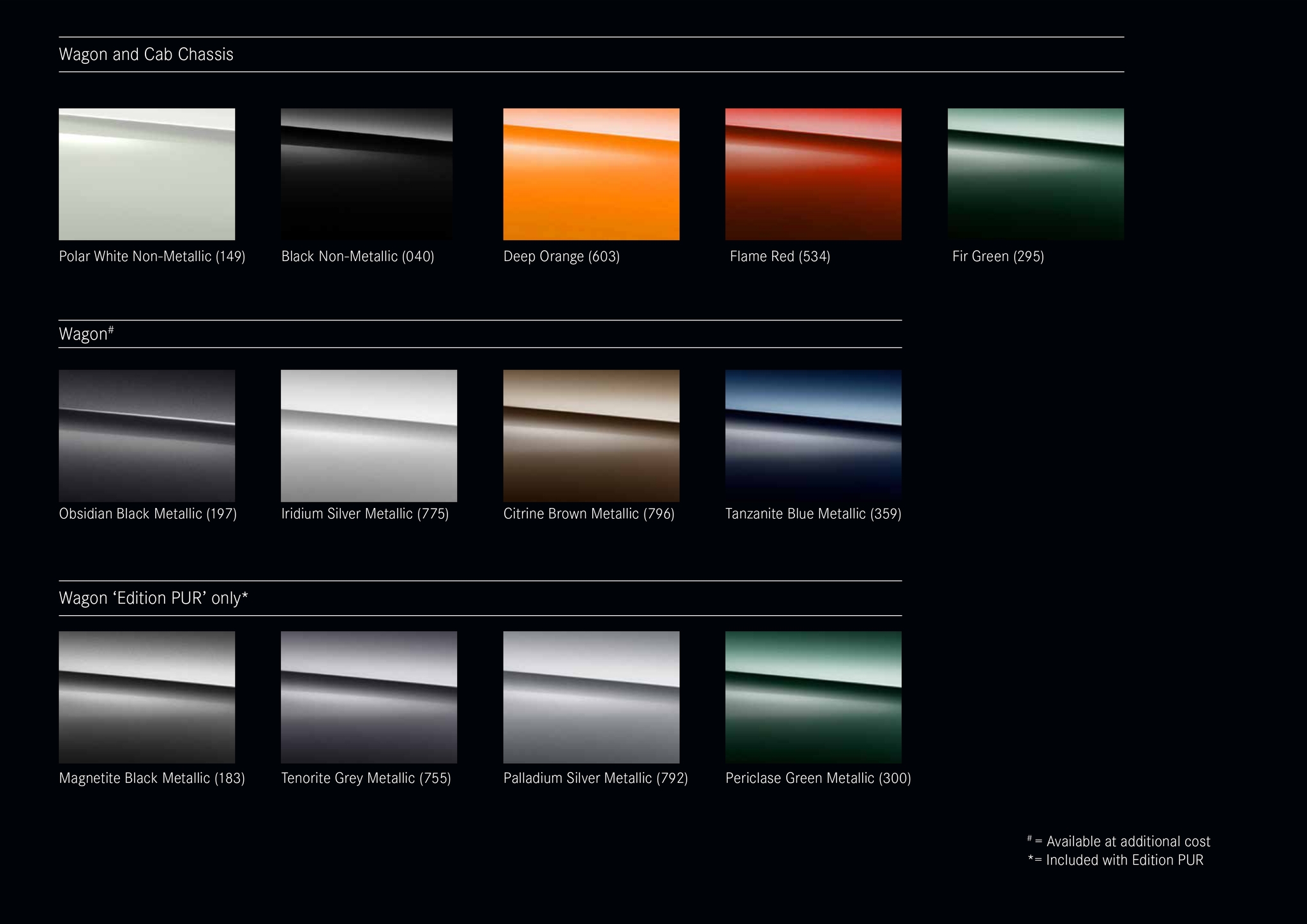Click the 'Included with Edition PUR' footnote

pyautogui.click(x=1116, y=860)
